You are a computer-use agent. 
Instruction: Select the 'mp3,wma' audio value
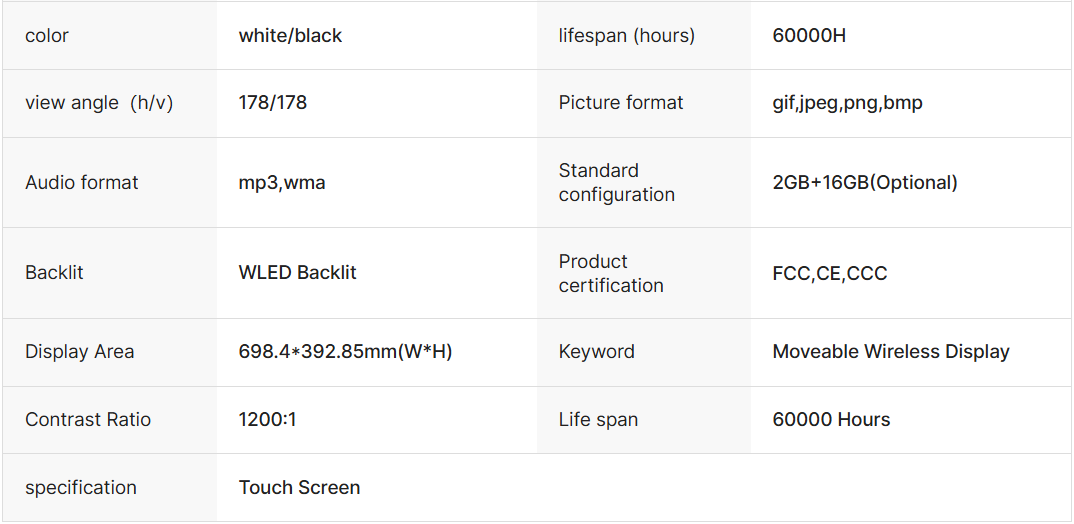[282, 183]
